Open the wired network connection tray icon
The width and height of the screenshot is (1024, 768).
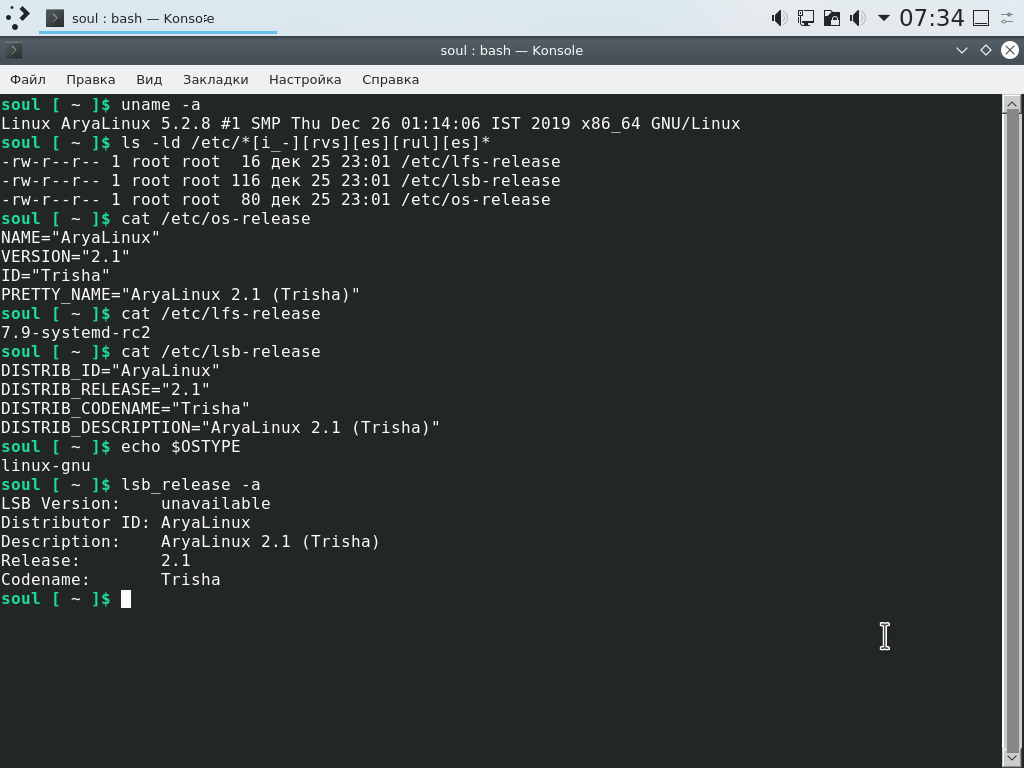805,18
